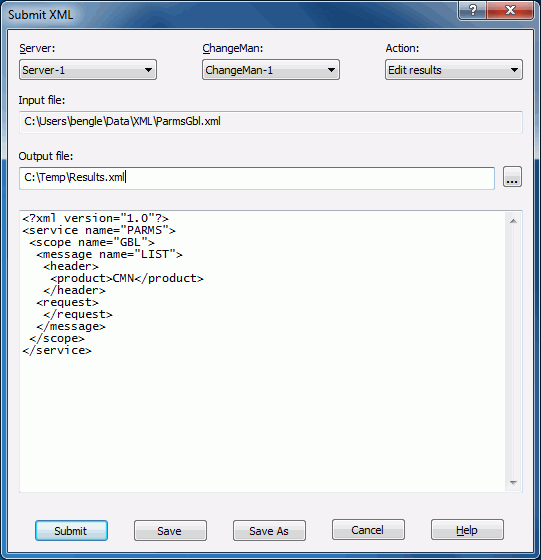The height and width of the screenshot is (560, 541).
Task: Click the Save As button
Action: point(269,530)
